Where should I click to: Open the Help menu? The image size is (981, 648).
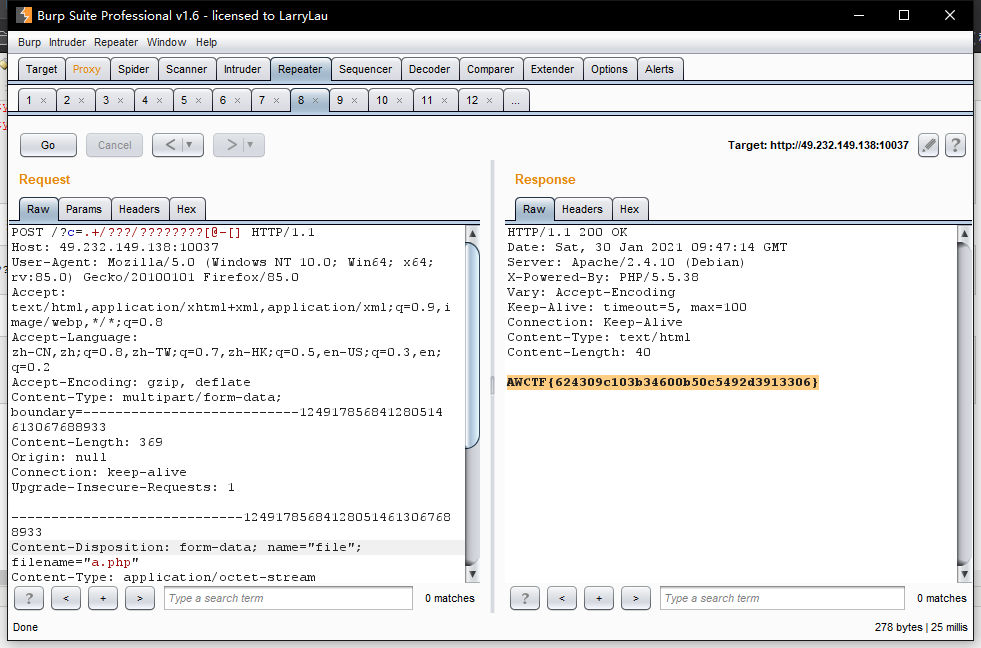(x=206, y=42)
